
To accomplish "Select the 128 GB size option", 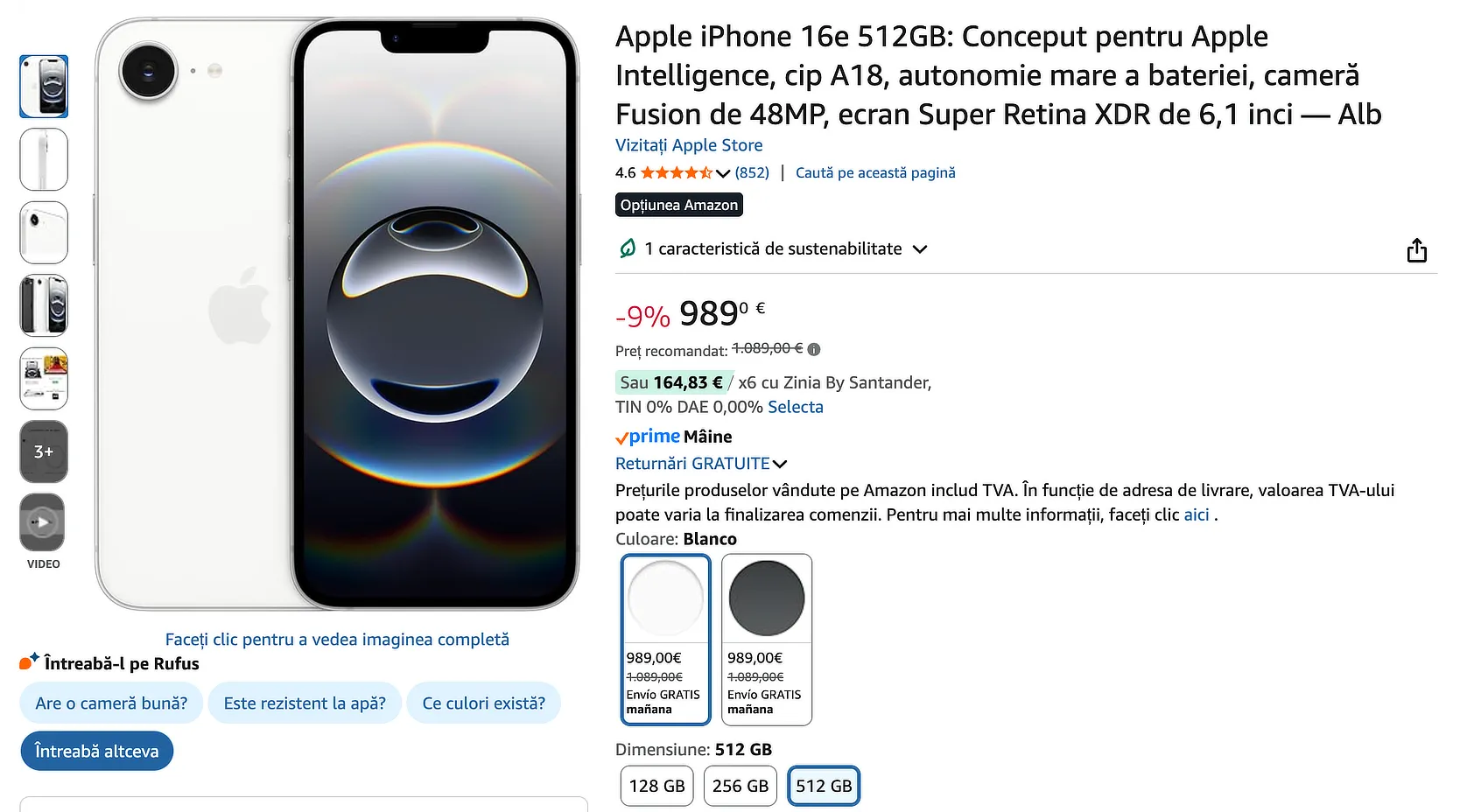I will pyautogui.click(x=656, y=786).
